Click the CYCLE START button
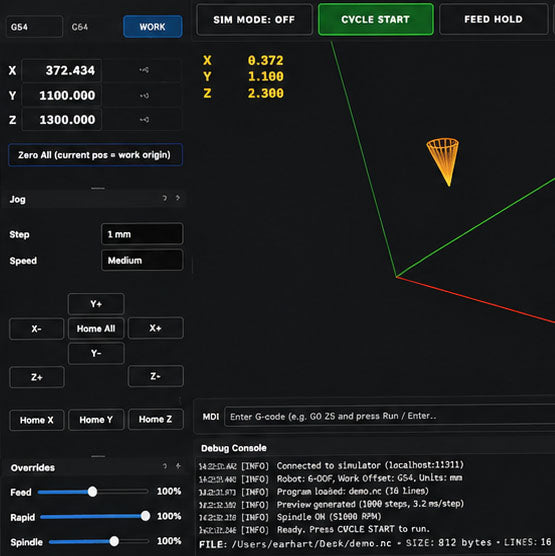The image size is (555, 556). point(376,20)
